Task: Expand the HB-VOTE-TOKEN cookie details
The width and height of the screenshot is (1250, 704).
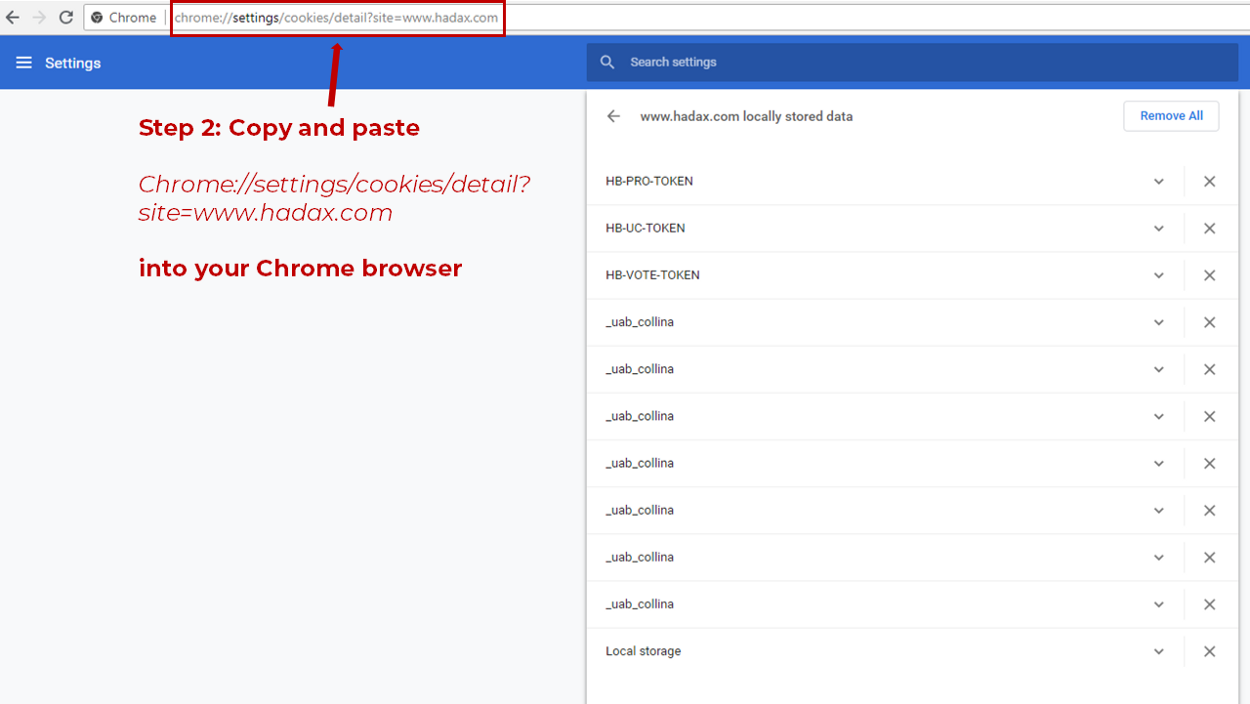Action: coord(1159,276)
